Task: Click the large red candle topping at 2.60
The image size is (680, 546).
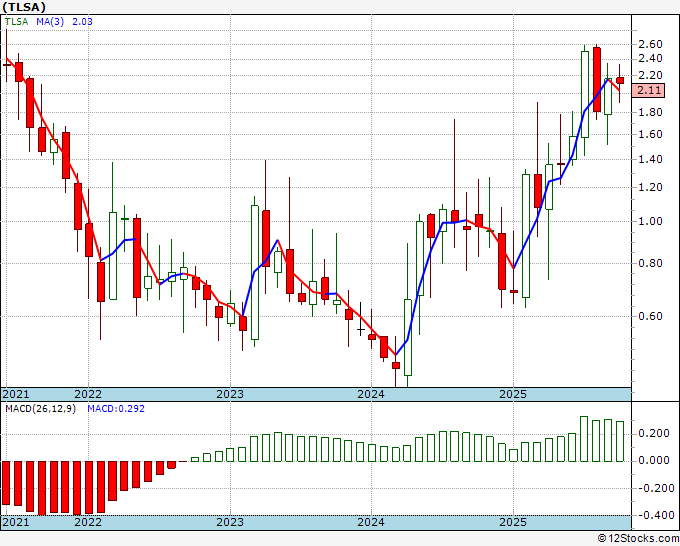Action: 597,79
